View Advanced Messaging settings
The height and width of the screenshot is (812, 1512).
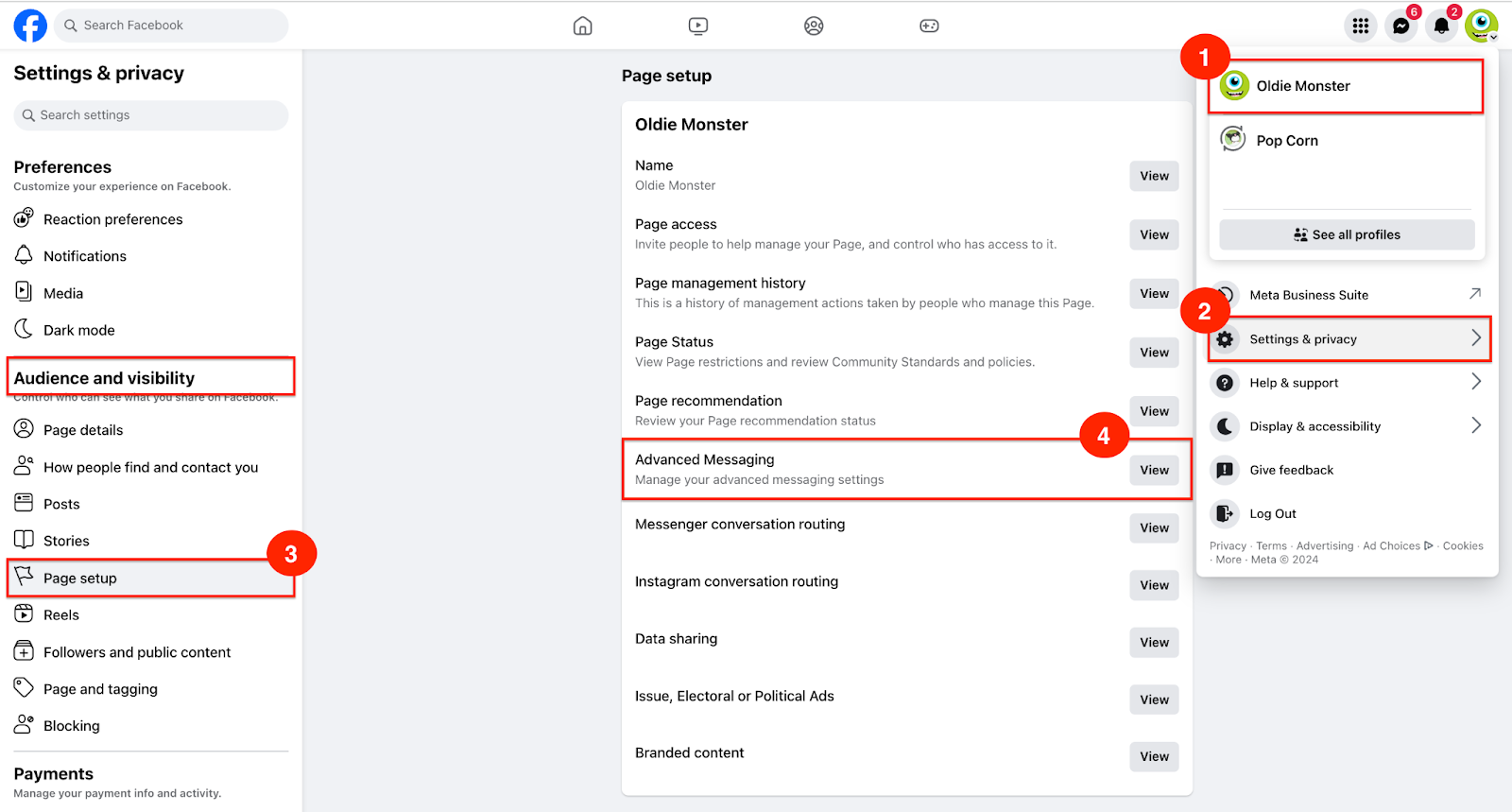[x=1154, y=470]
